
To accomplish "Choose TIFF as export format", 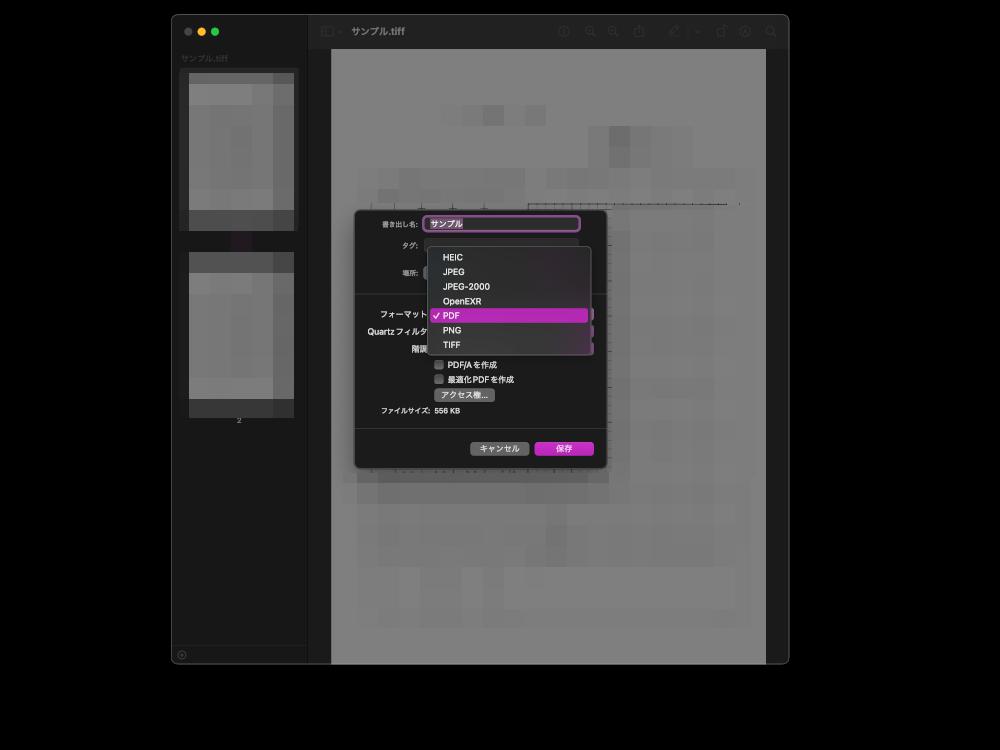I will (x=509, y=345).
